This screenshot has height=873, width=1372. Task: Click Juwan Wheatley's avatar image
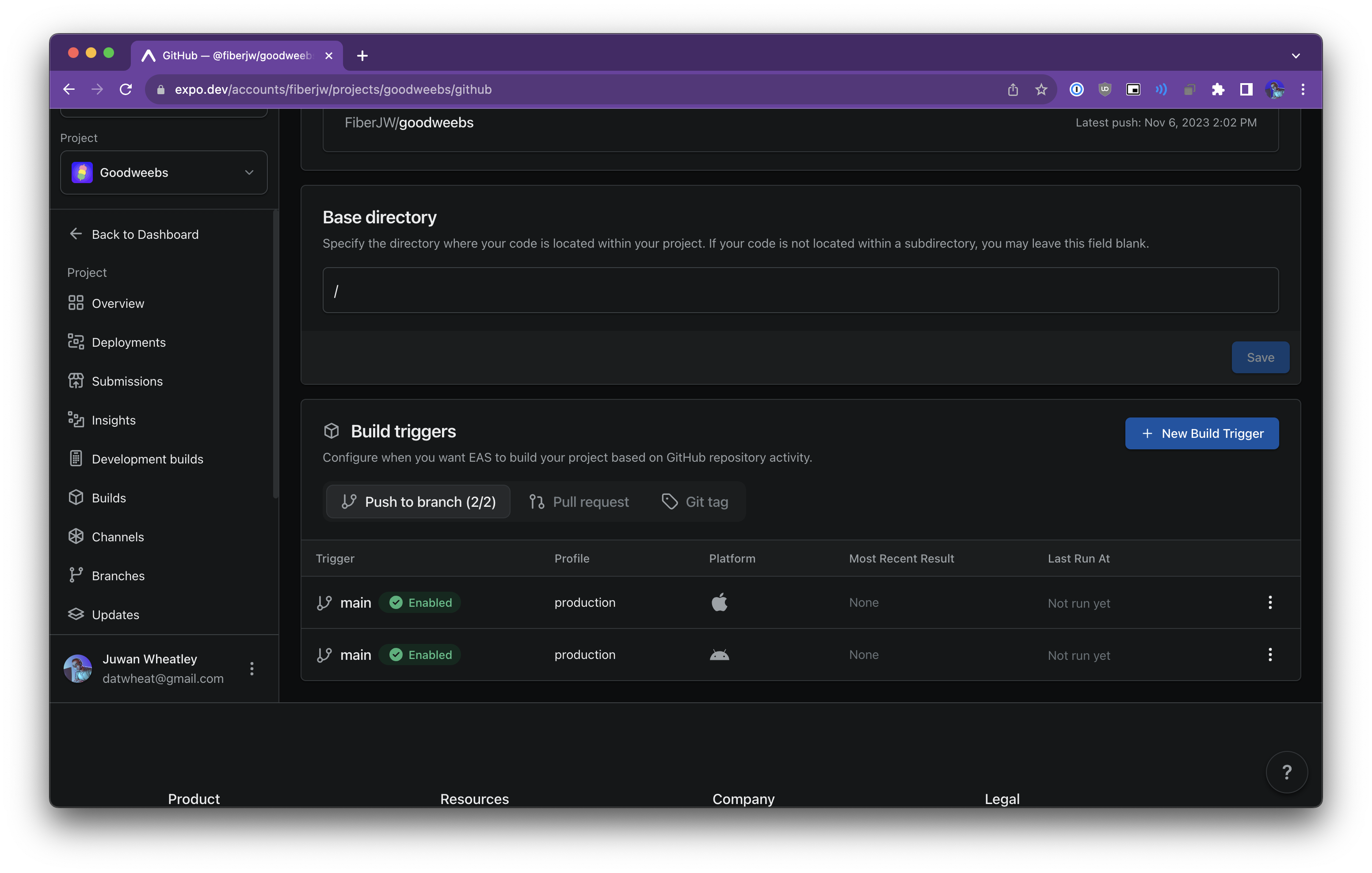click(x=77, y=668)
